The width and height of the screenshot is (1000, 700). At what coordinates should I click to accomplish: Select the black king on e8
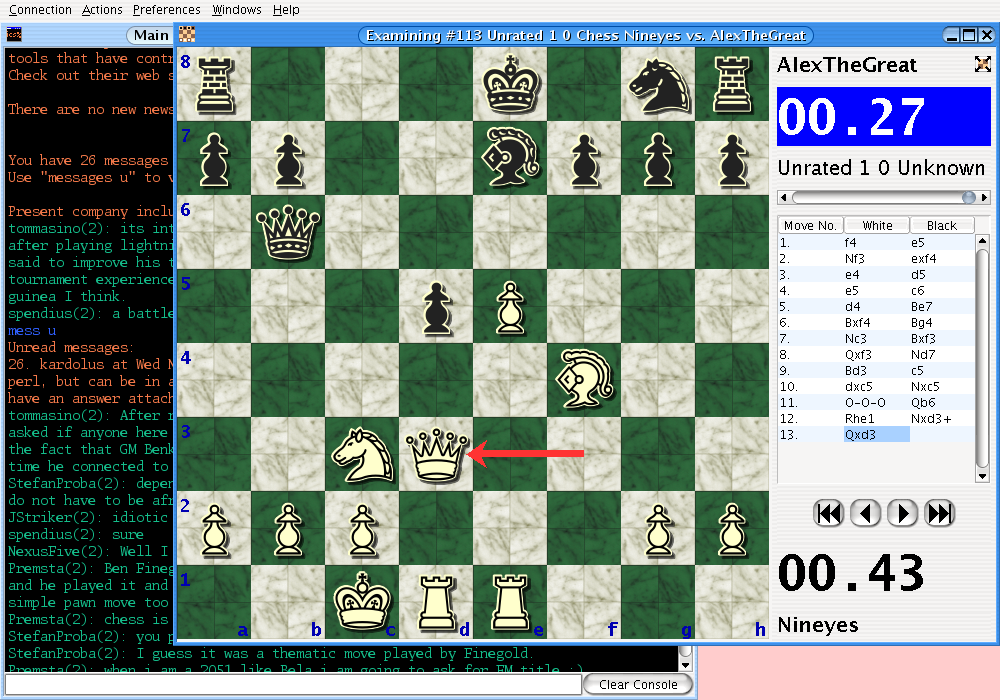509,85
